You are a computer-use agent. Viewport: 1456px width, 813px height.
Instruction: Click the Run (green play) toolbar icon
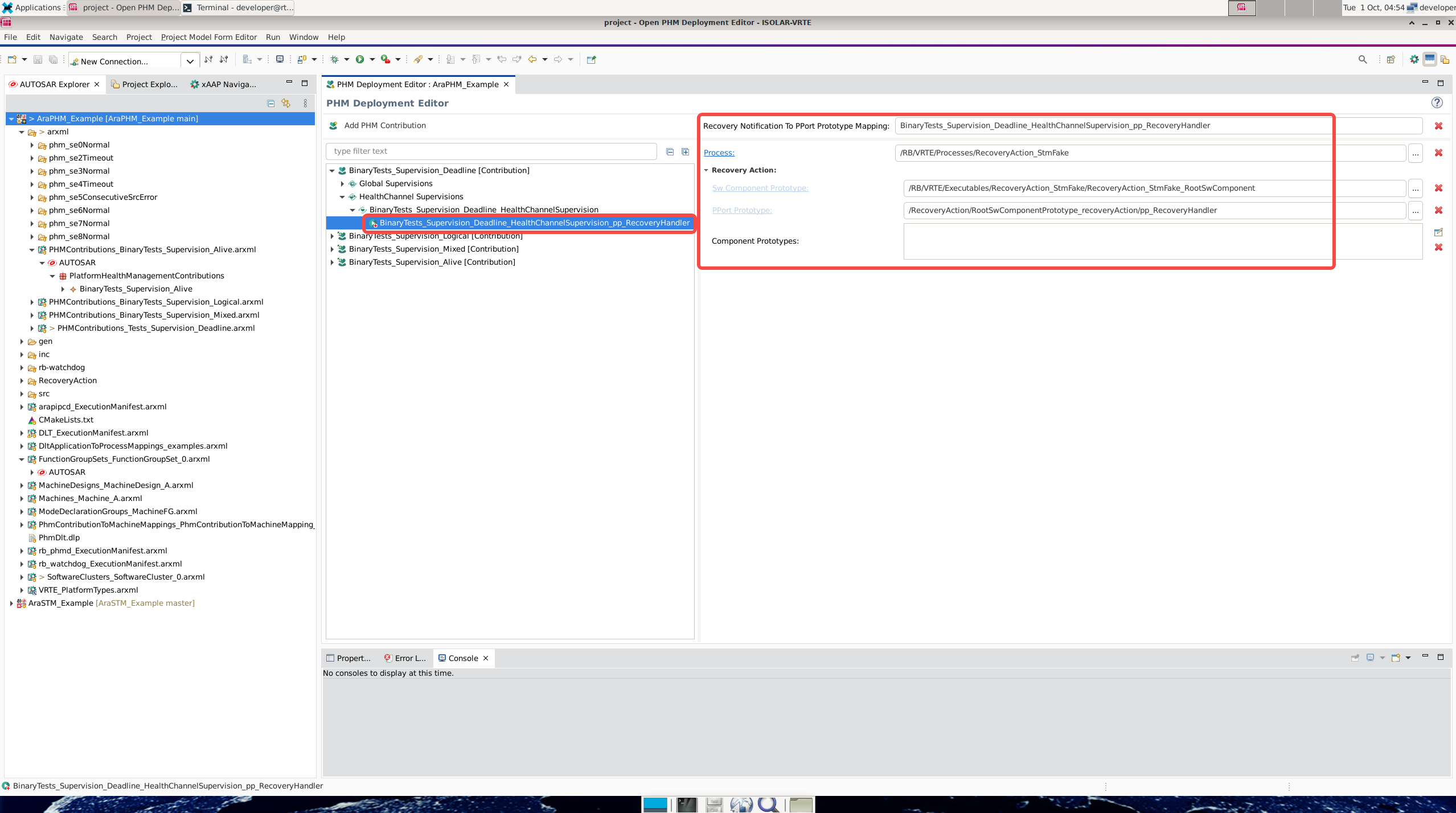coord(360,59)
